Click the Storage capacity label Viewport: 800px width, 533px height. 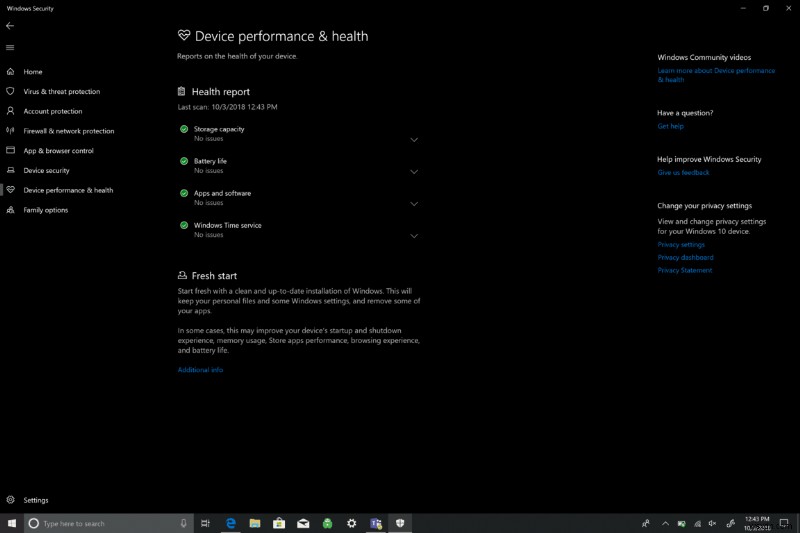pos(219,130)
